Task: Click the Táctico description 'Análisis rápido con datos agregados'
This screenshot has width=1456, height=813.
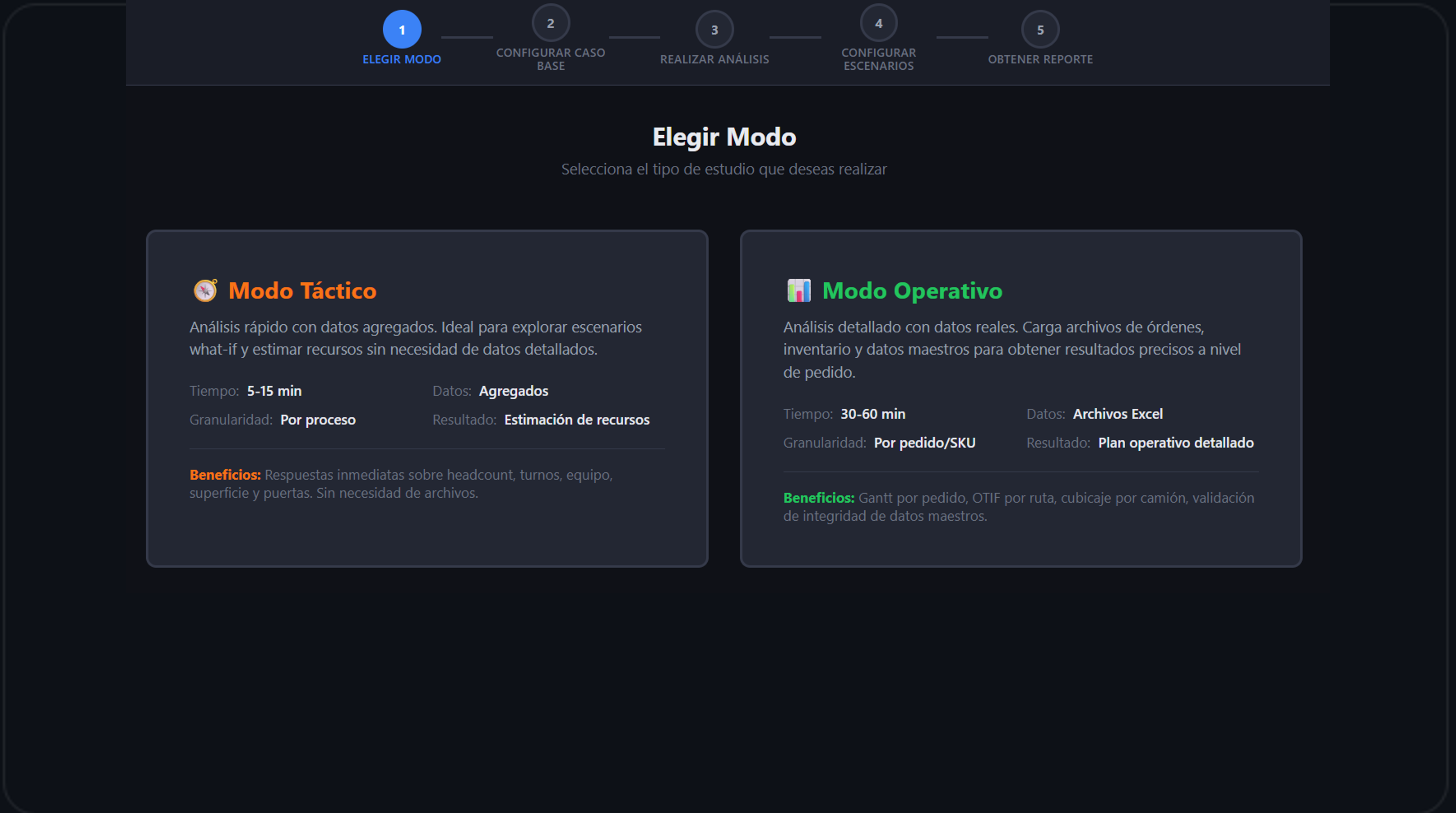Action: 416,338
